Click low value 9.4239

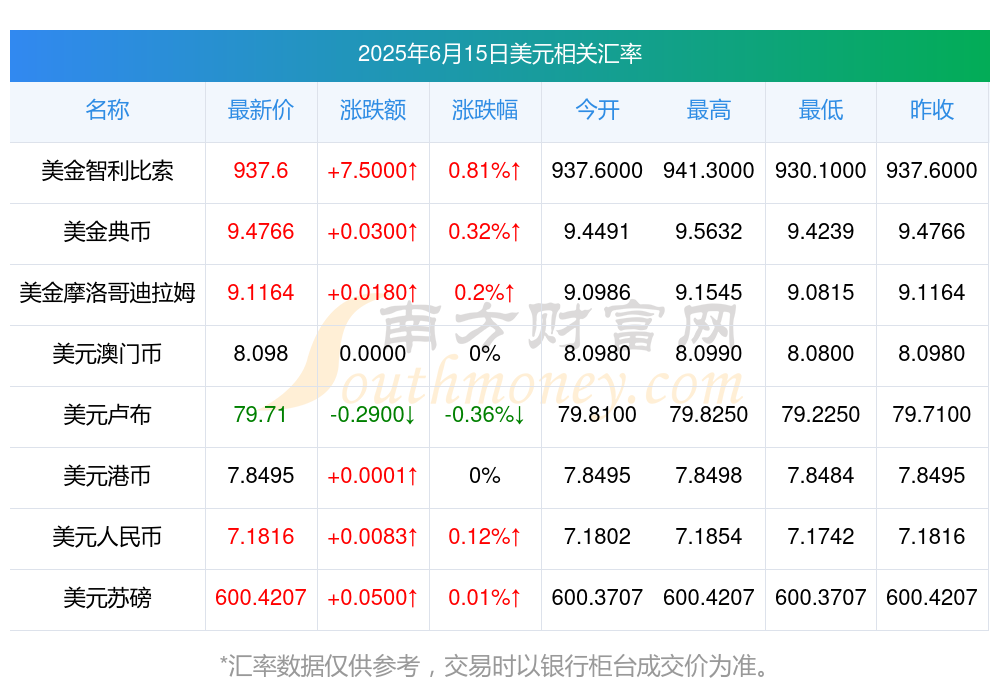click(821, 231)
